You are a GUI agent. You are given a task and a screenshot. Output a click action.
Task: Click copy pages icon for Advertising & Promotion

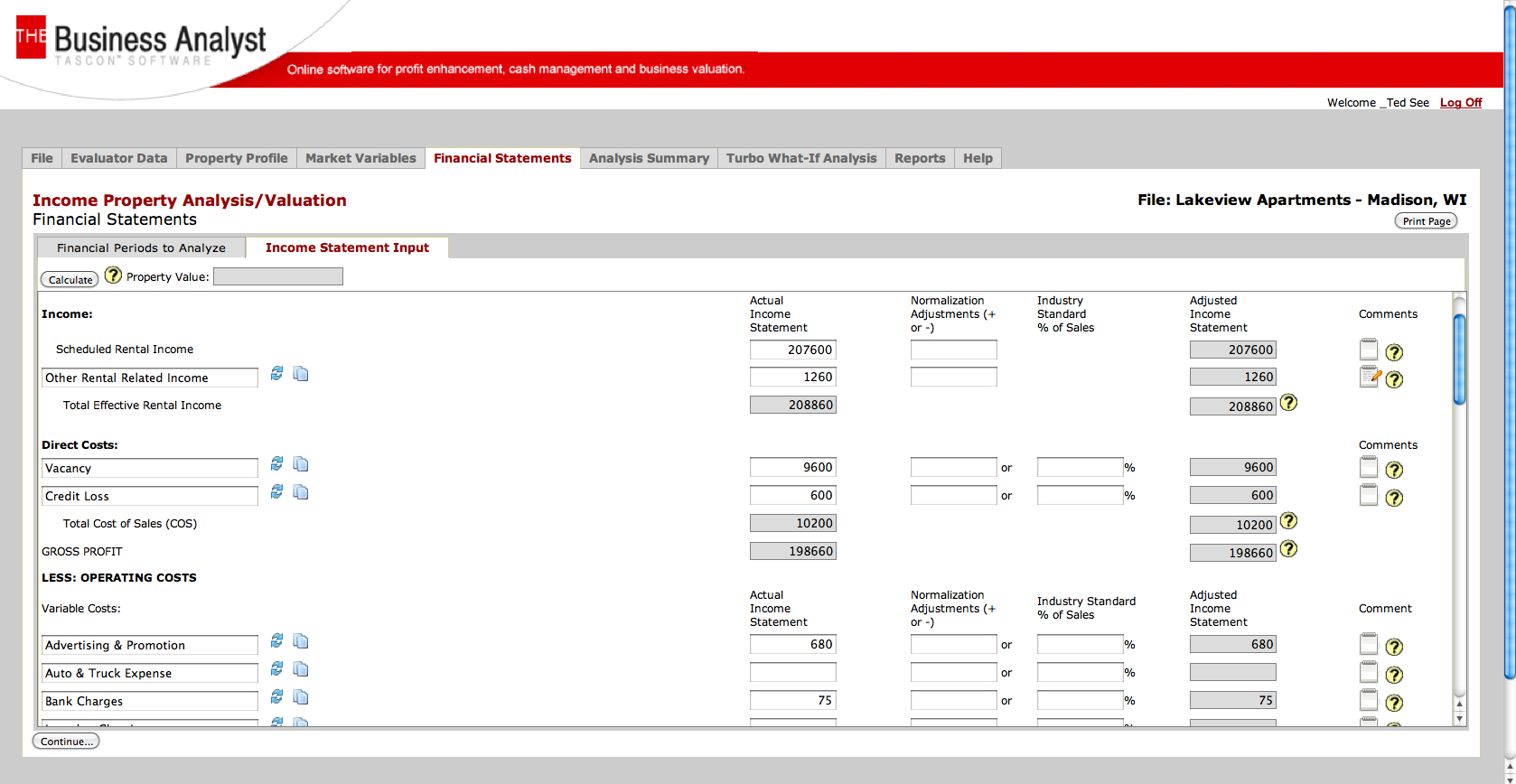click(x=301, y=640)
